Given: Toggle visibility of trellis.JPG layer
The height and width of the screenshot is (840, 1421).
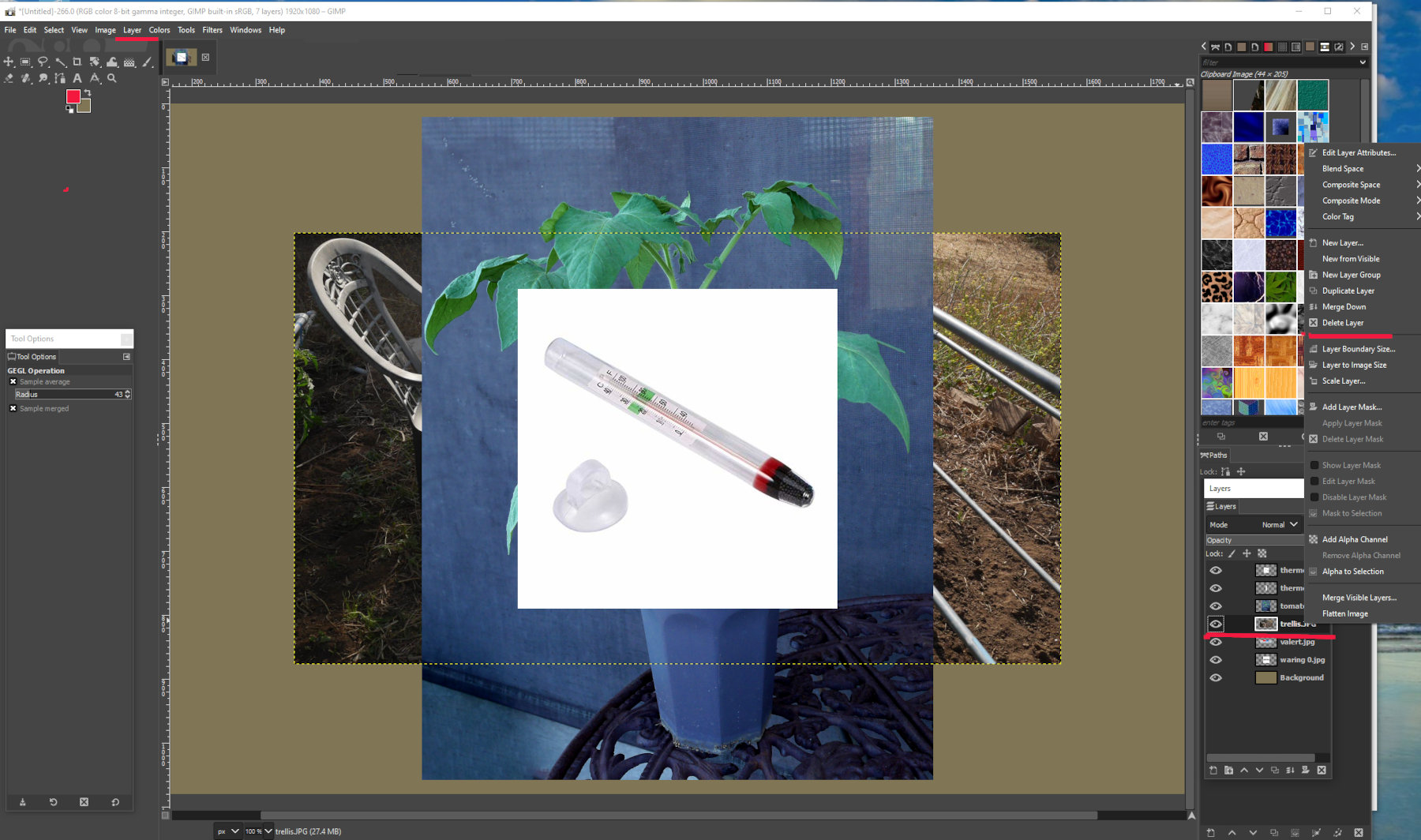Looking at the screenshot, I should coord(1216,624).
